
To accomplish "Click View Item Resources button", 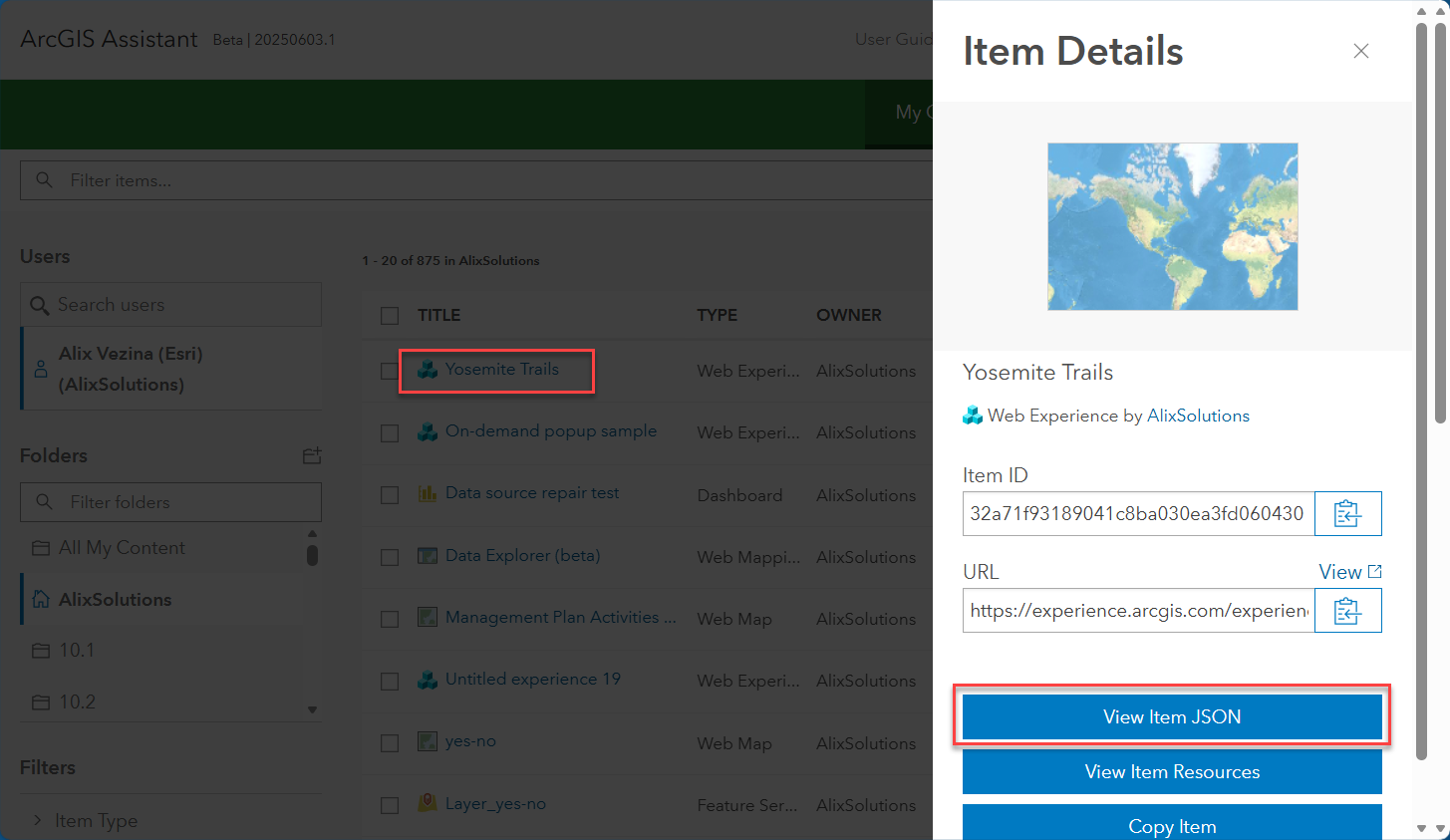I will (x=1172, y=771).
